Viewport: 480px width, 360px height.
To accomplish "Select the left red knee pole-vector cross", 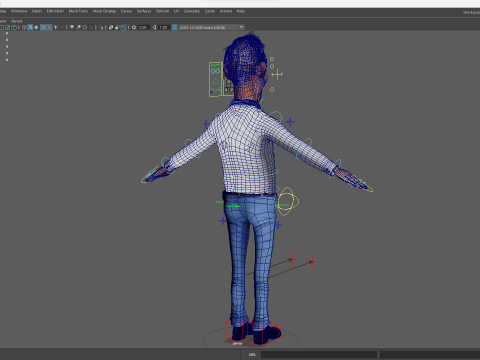I will tap(292, 259).
